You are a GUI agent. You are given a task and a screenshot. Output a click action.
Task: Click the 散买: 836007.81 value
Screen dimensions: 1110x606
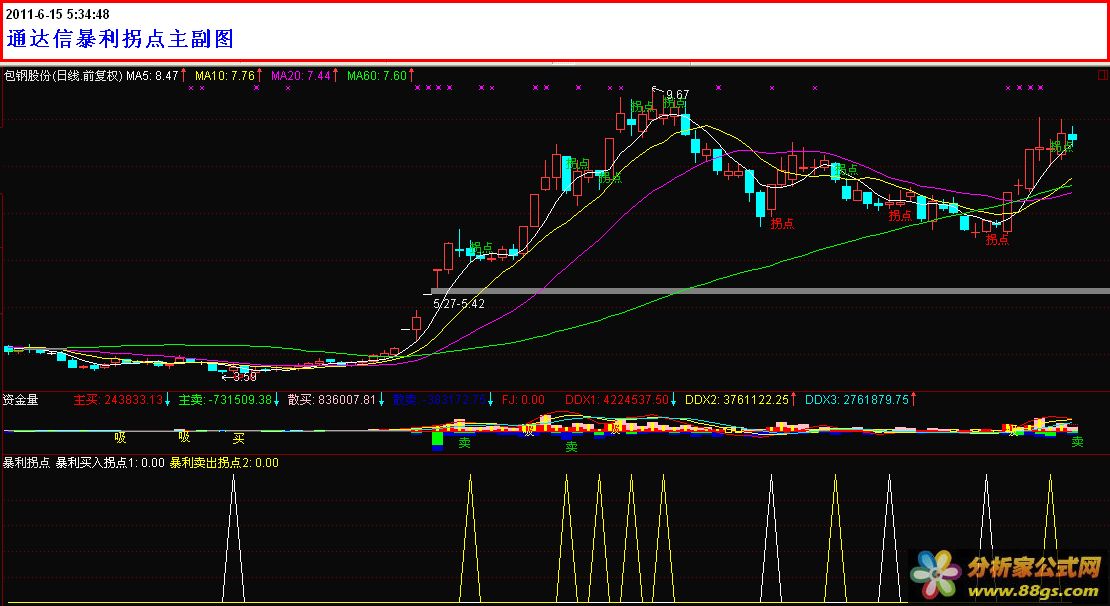pyautogui.click(x=332, y=400)
